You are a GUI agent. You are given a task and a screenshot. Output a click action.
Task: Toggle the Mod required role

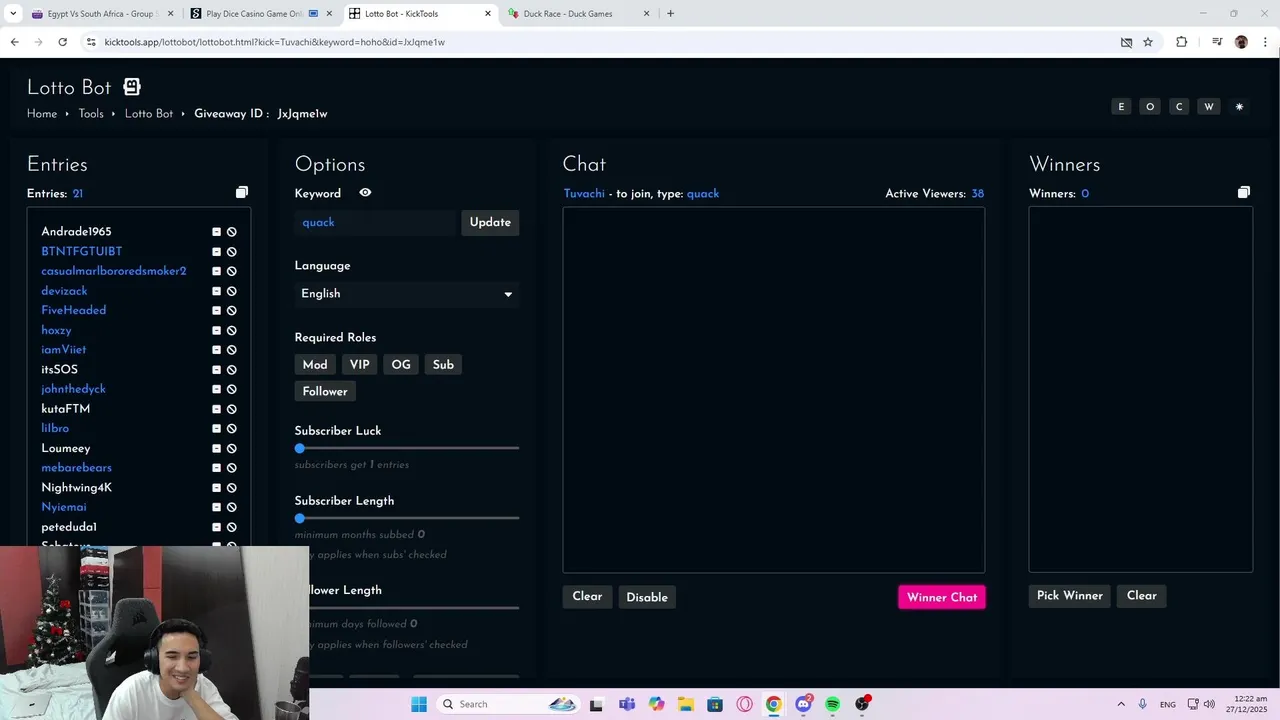315,365
